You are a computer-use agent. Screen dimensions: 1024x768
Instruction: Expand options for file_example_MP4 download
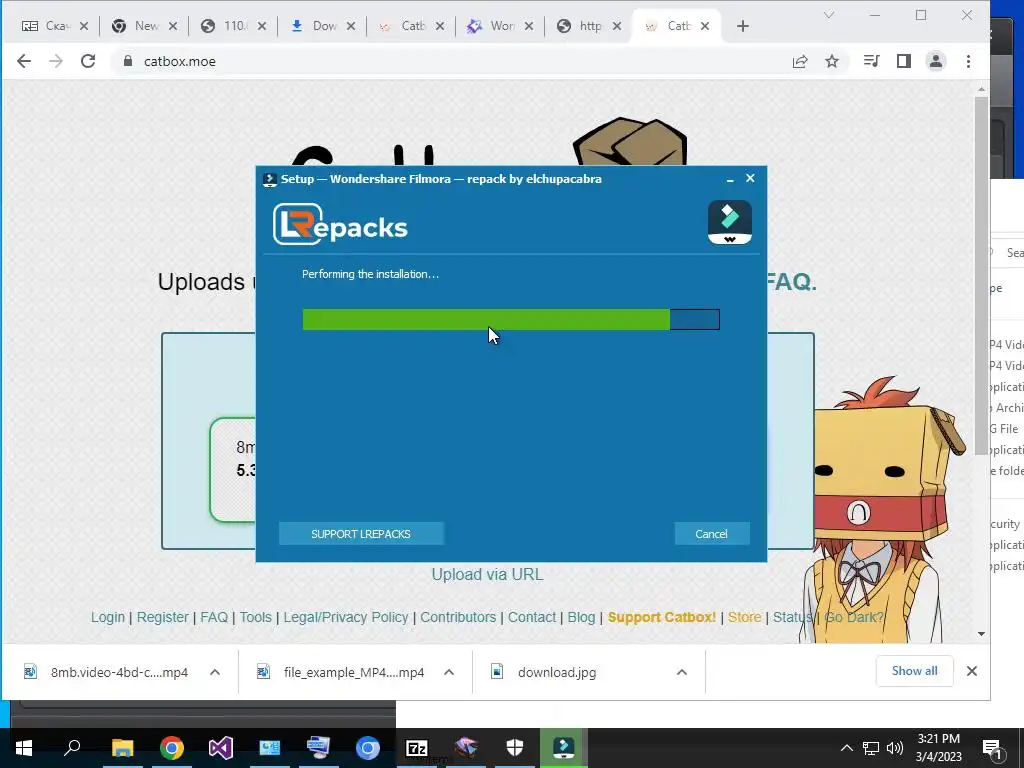coord(449,672)
